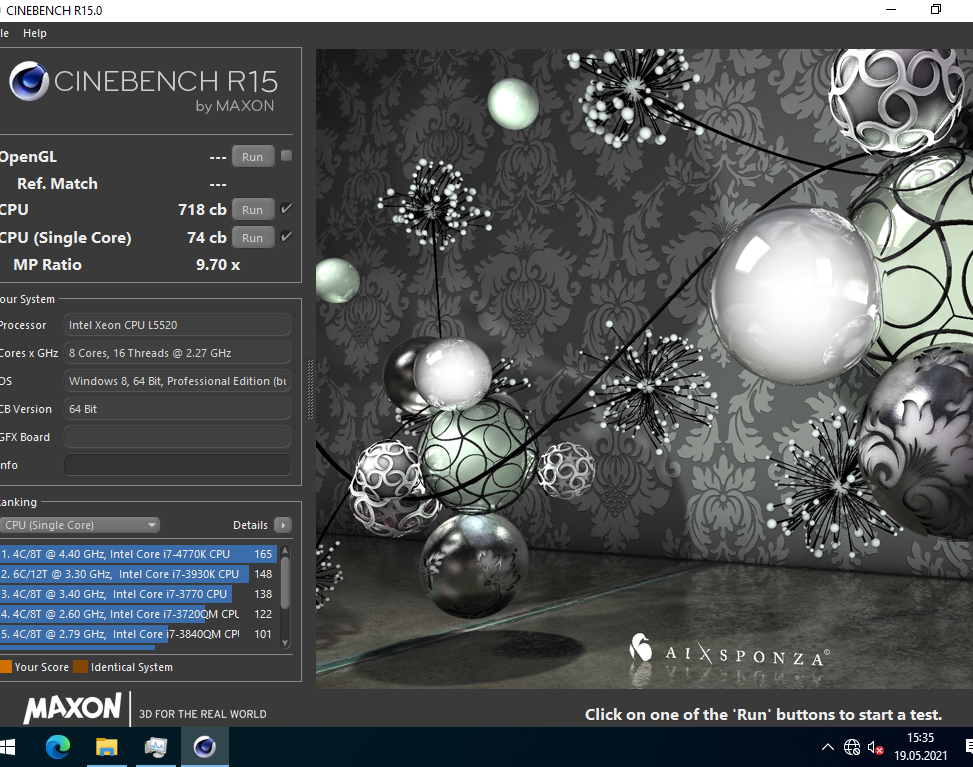Toggle the CPU test checkbox
Viewport: 973px width, 767px height.
click(x=286, y=209)
